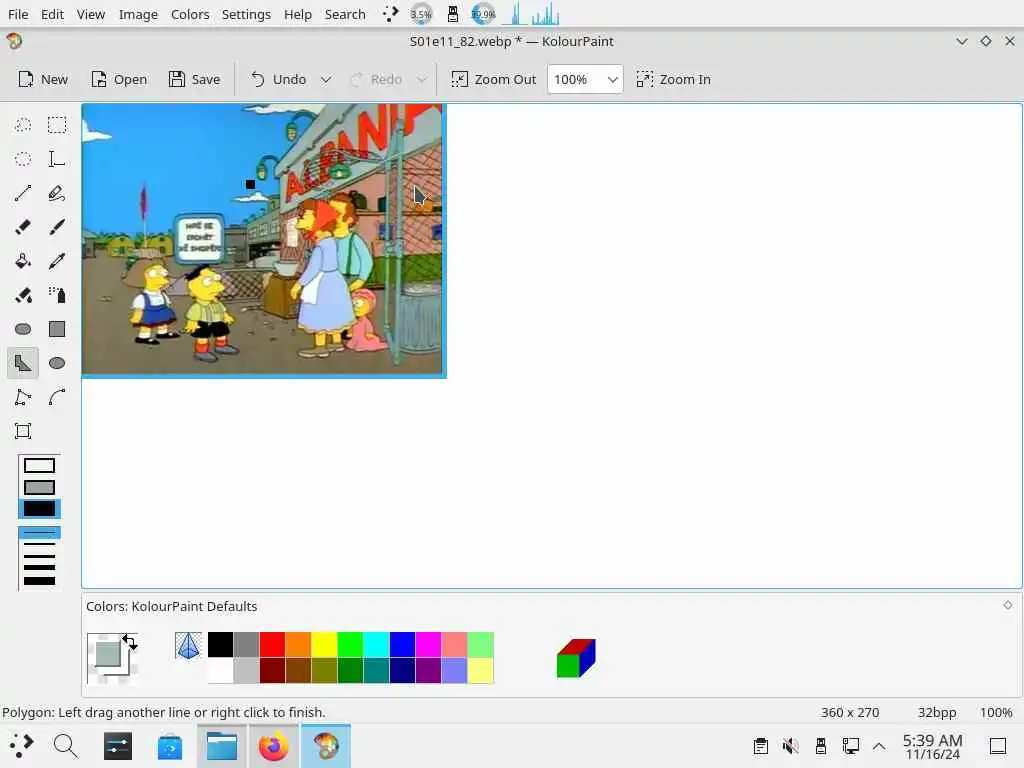Open the Image menu
Screen dimensions: 1024x768
coord(138,14)
